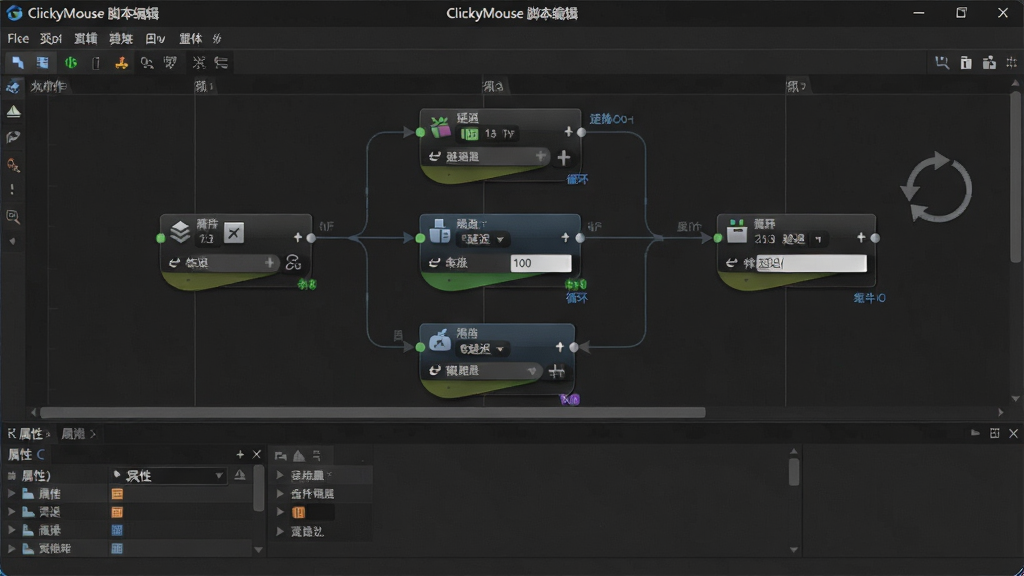Image resolution: width=1024 pixels, height=576 pixels.
Task: Switch to the second bottom panel tab
Action: [77, 434]
